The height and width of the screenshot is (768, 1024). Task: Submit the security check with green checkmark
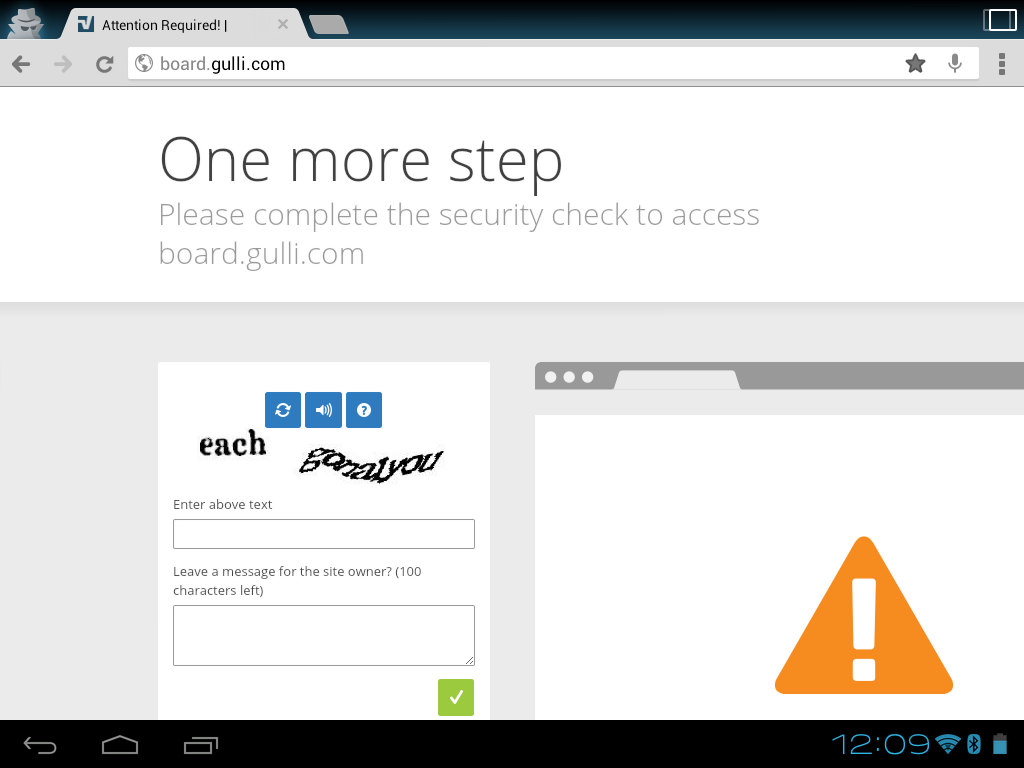click(x=456, y=697)
